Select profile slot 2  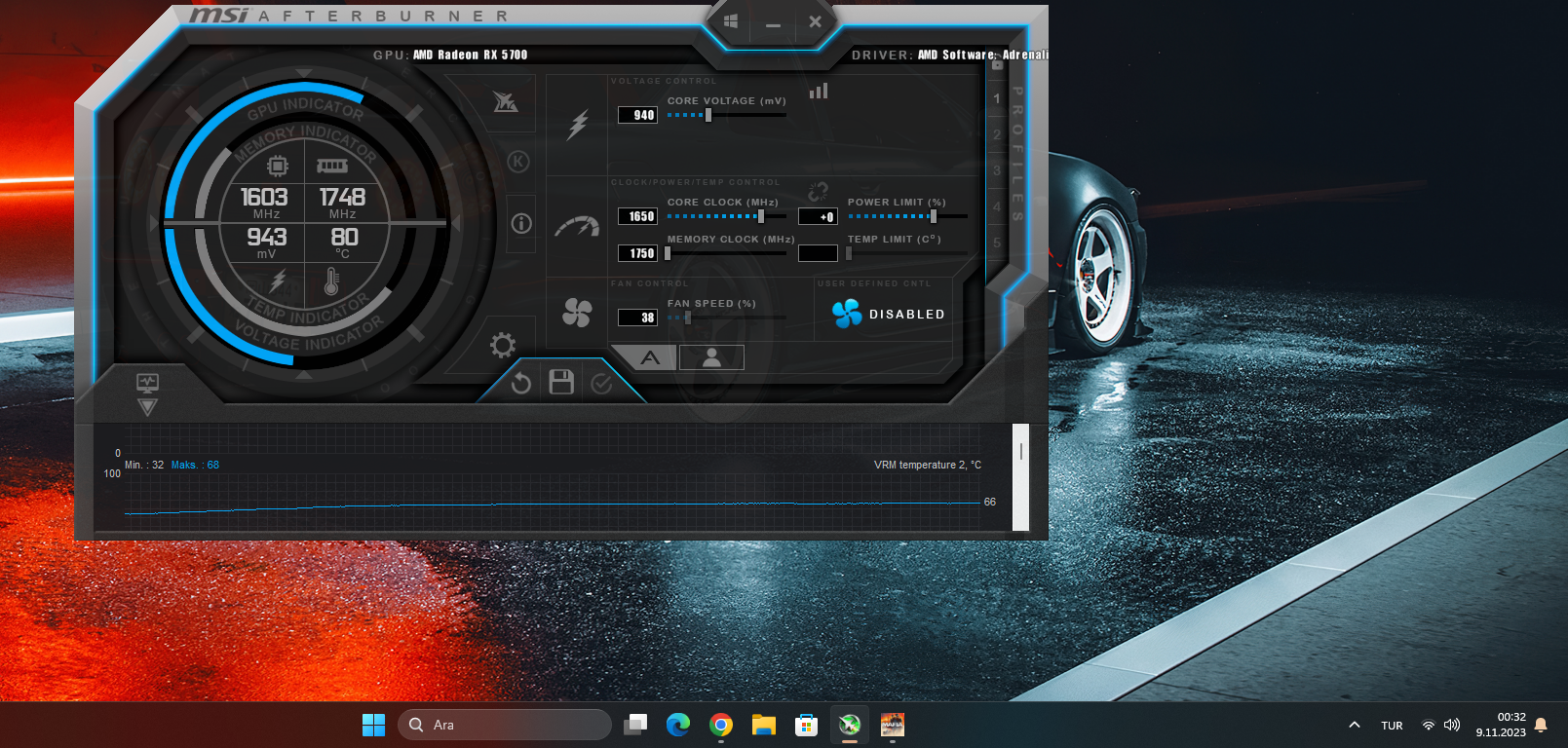click(997, 134)
